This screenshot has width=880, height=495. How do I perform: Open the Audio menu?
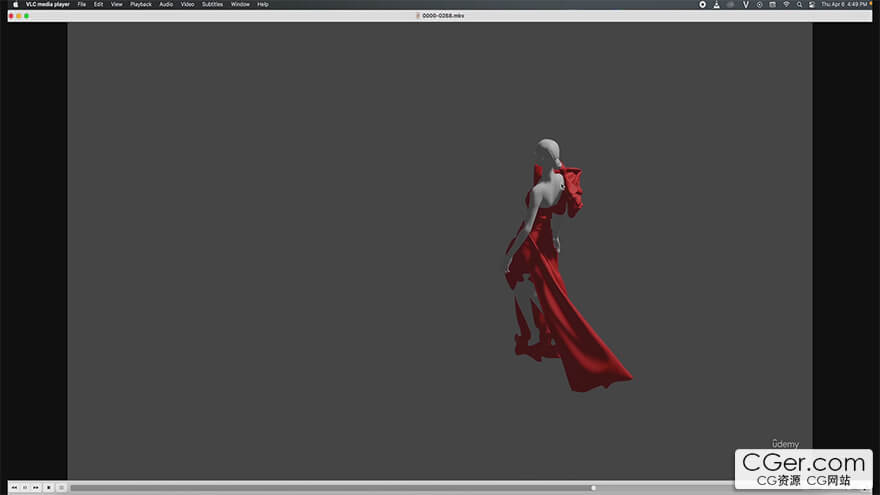[166, 4]
